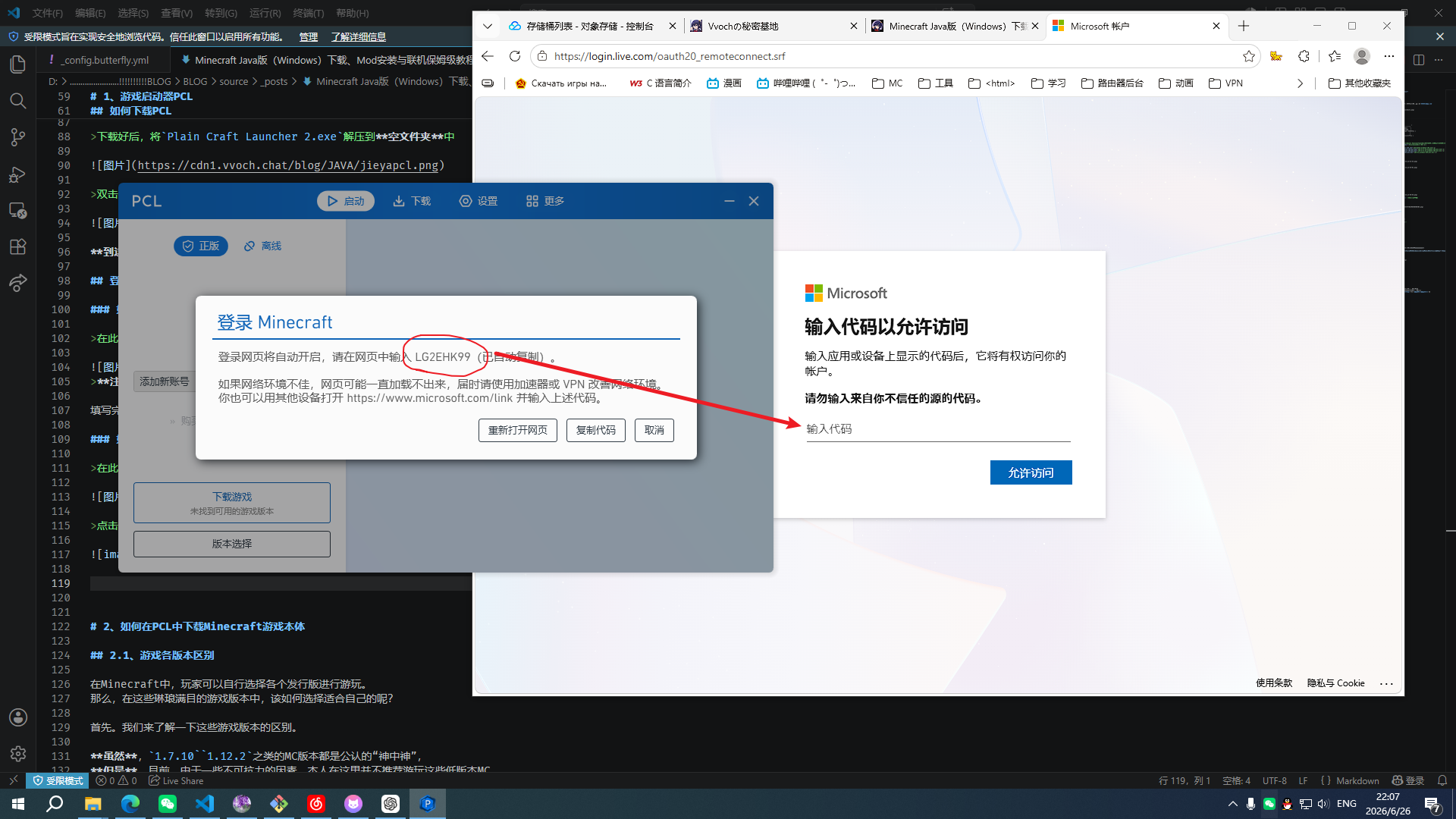The image size is (1456, 819).
Task: Open the 哔哩哔哩 bookmark
Action: coord(806,83)
